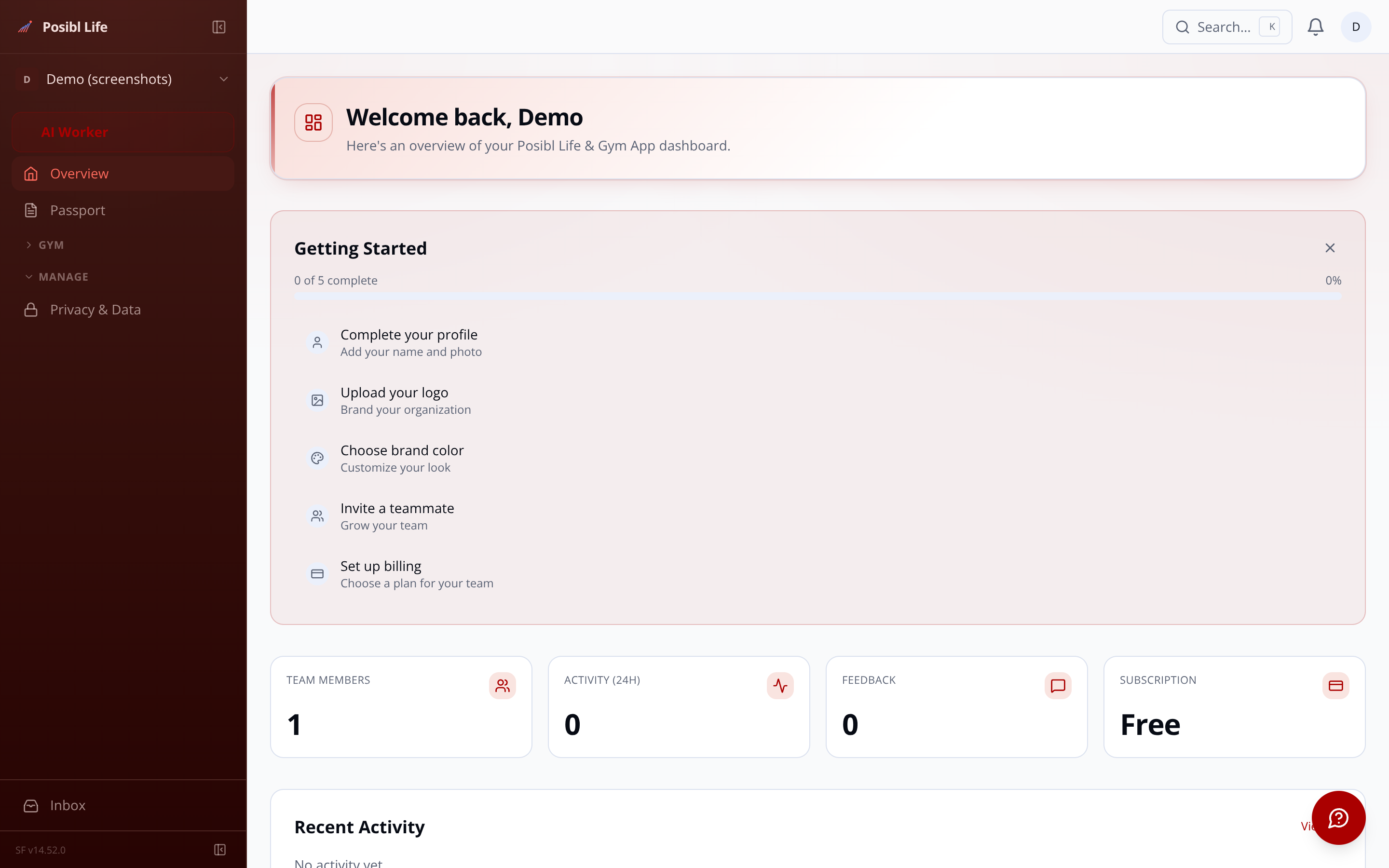Dismiss the Getting Started panel
Screen dimensions: 1389x868
[1330, 248]
